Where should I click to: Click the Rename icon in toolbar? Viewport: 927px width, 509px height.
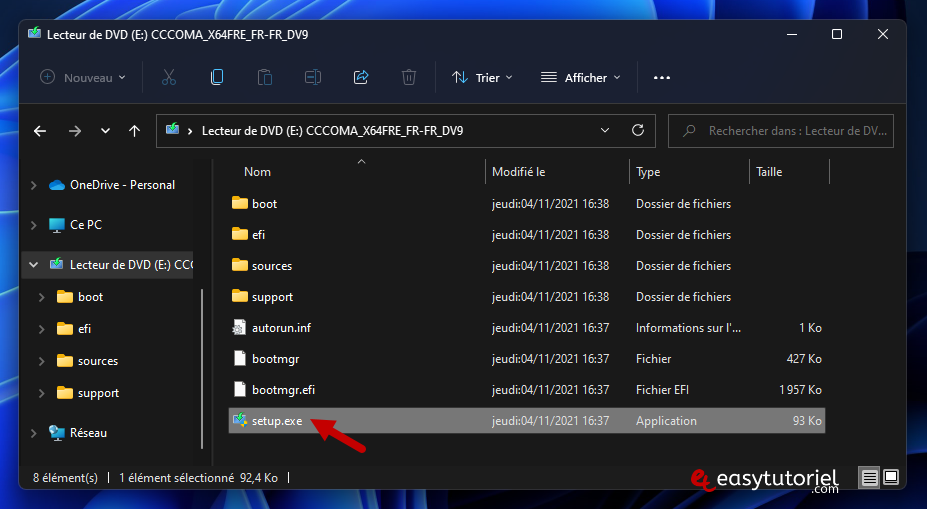(x=313, y=77)
